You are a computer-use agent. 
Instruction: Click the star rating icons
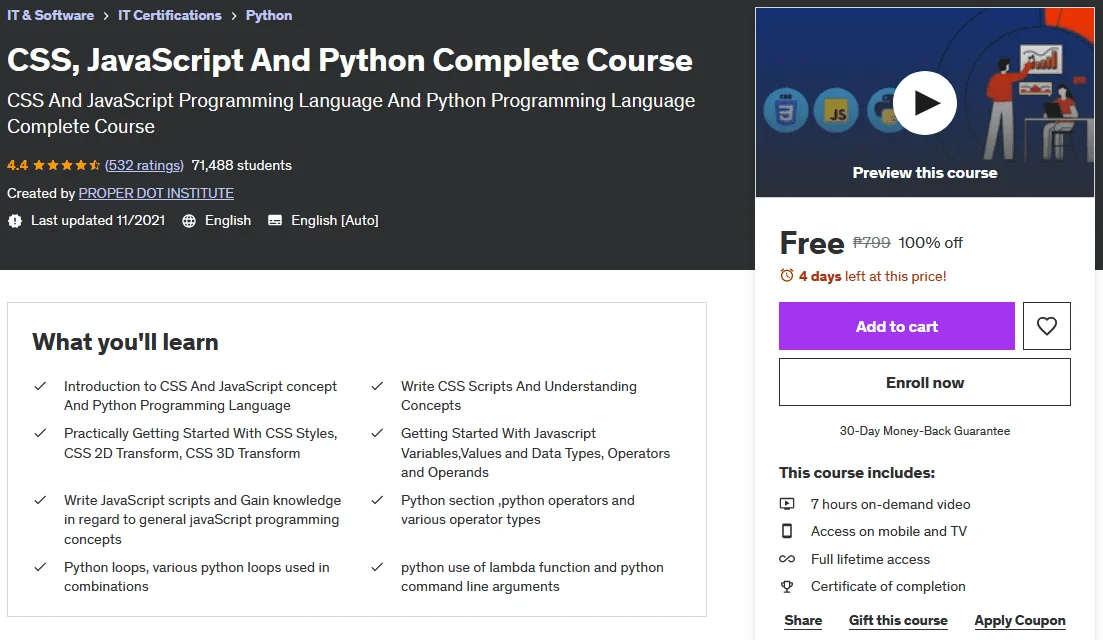(x=66, y=165)
